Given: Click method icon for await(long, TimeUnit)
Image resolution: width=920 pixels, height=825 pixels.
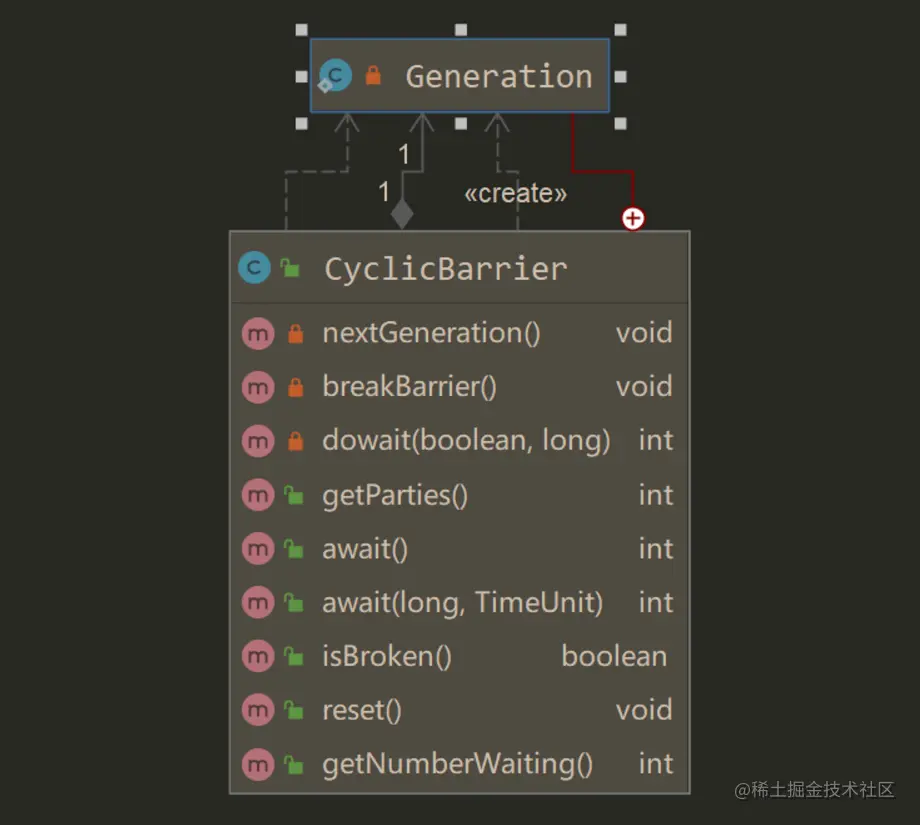Looking at the screenshot, I should click(258, 603).
